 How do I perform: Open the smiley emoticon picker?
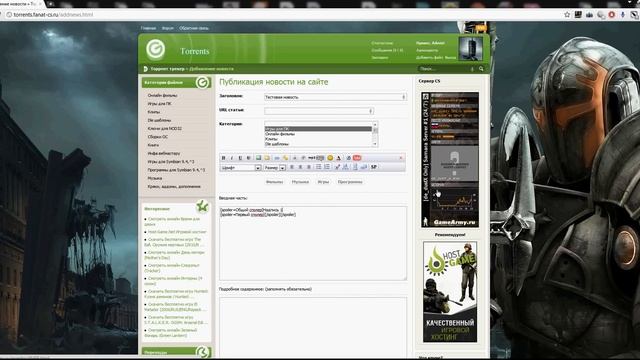tap(330, 158)
